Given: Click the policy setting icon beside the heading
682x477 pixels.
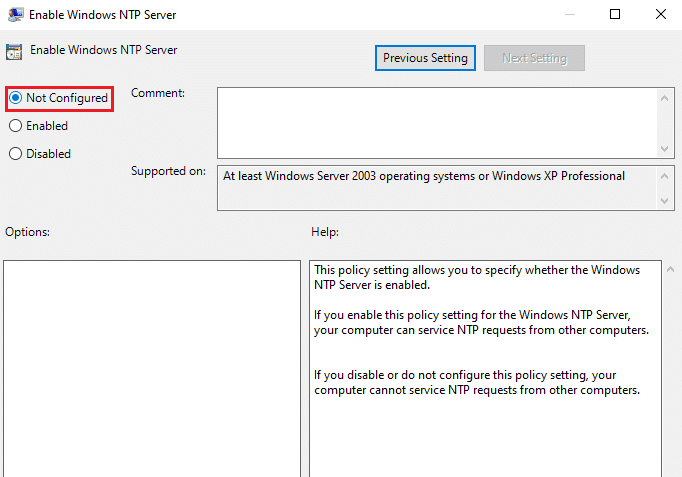Looking at the screenshot, I should coord(14,50).
